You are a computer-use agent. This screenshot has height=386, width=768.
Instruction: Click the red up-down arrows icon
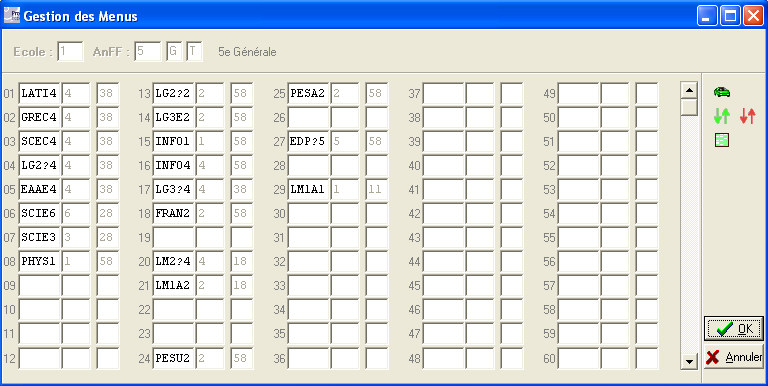[x=747, y=116]
